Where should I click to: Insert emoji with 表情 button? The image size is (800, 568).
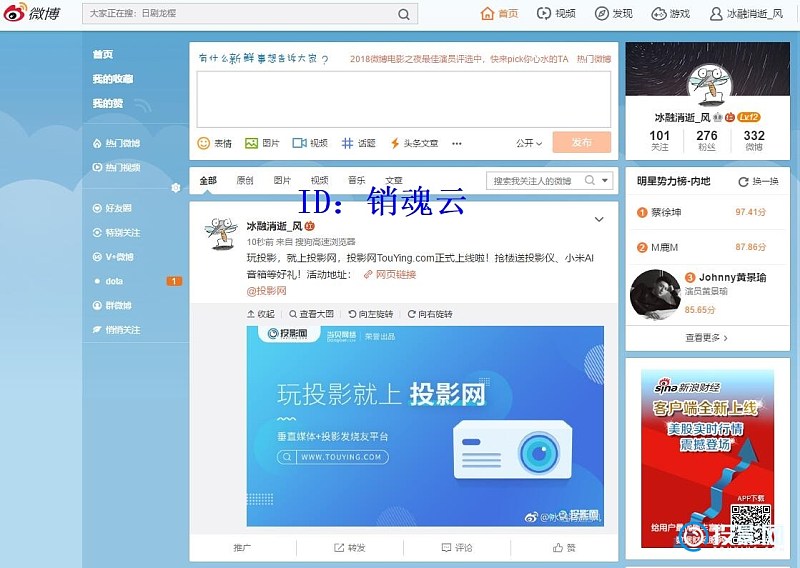point(214,143)
